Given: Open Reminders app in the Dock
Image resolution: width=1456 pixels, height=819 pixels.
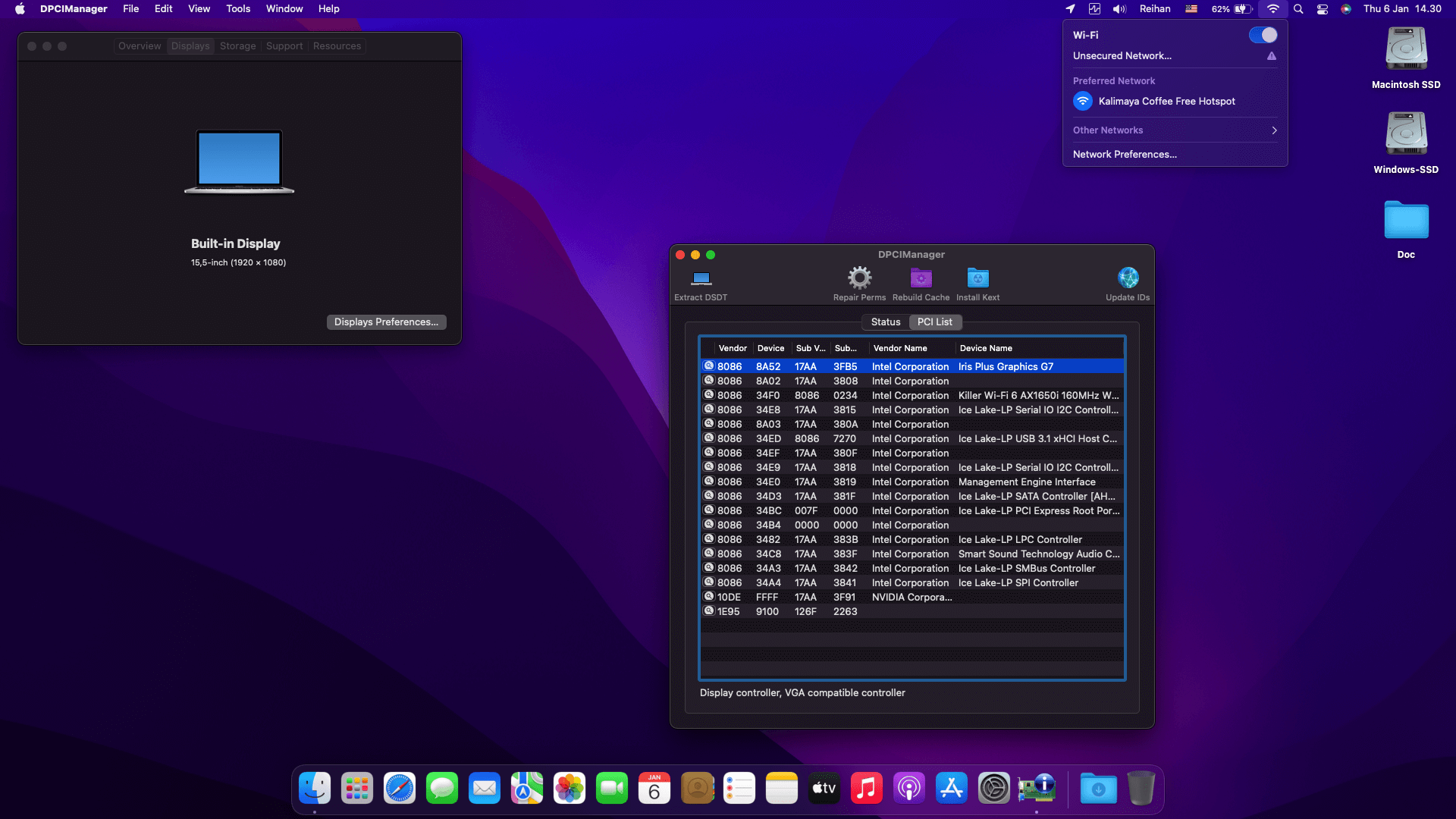Looking at the screenshot, I should pyautogui.click(x=739, y=789).
